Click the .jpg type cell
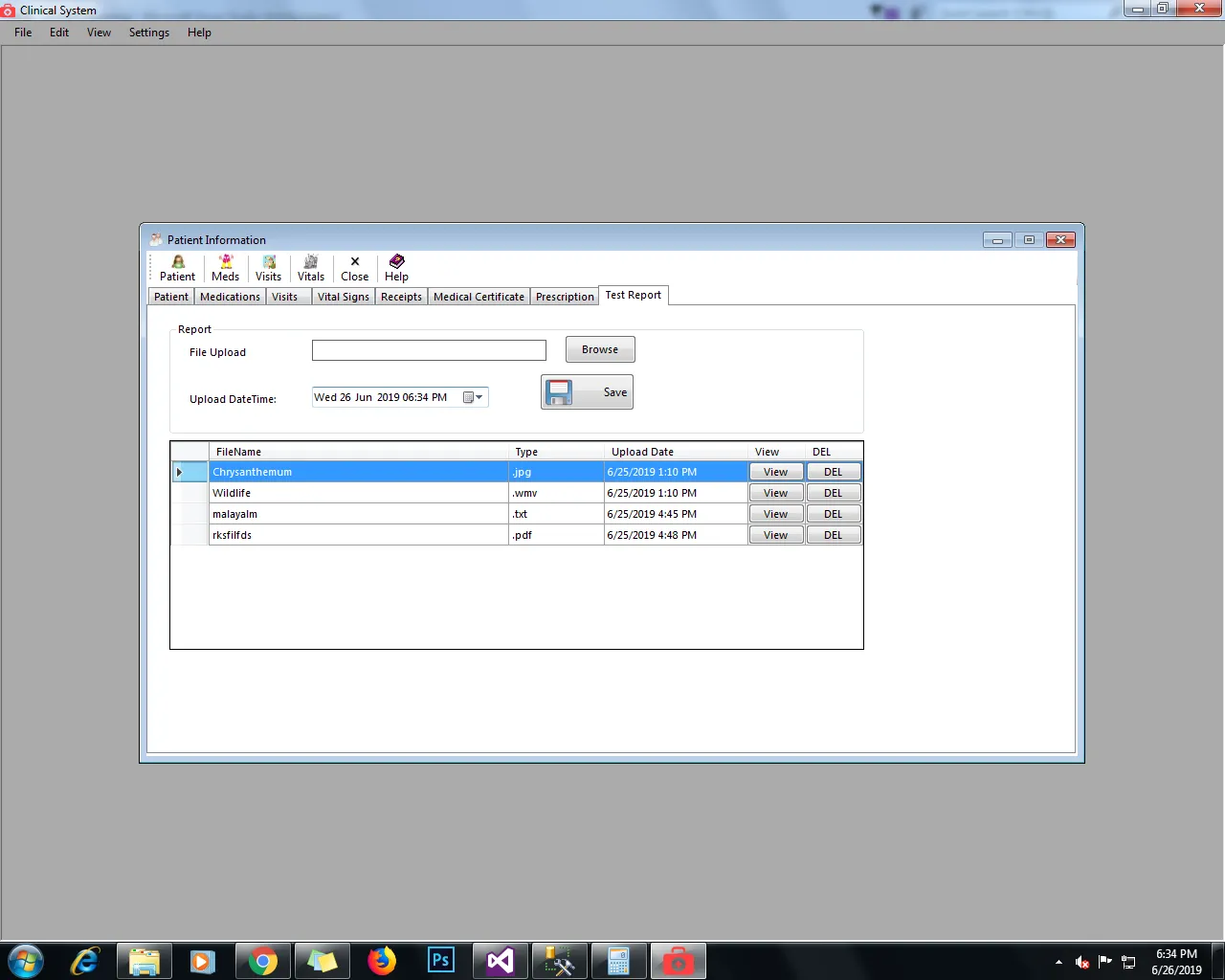 click(x=556, y=472)
